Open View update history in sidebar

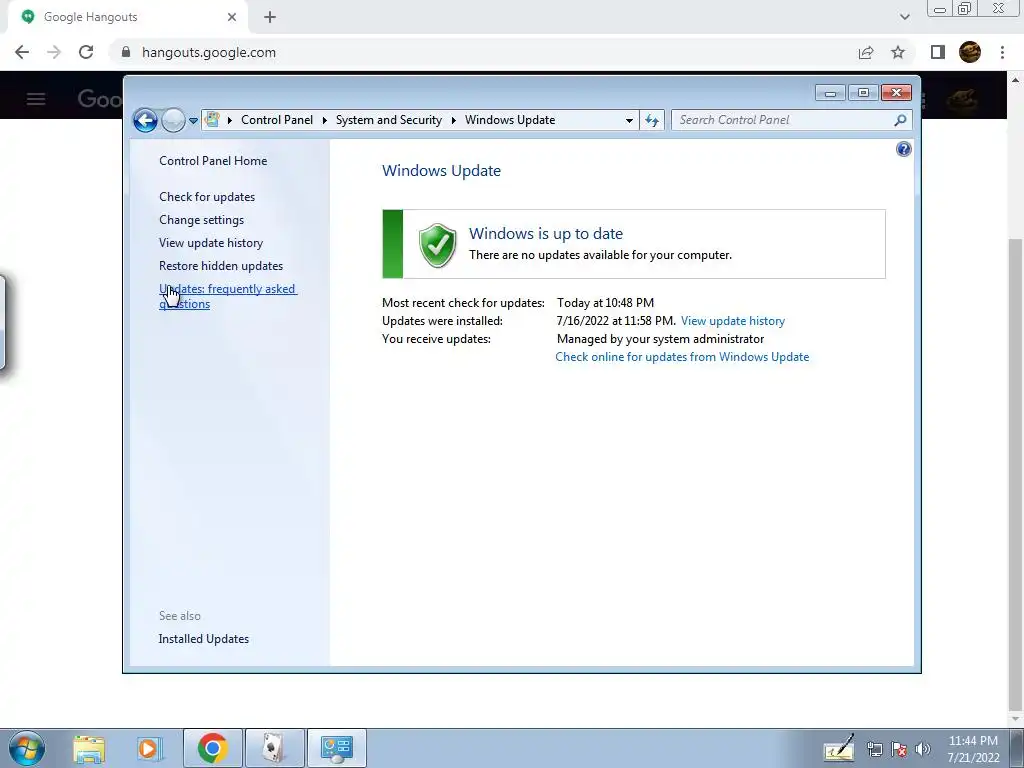[211, 243]
